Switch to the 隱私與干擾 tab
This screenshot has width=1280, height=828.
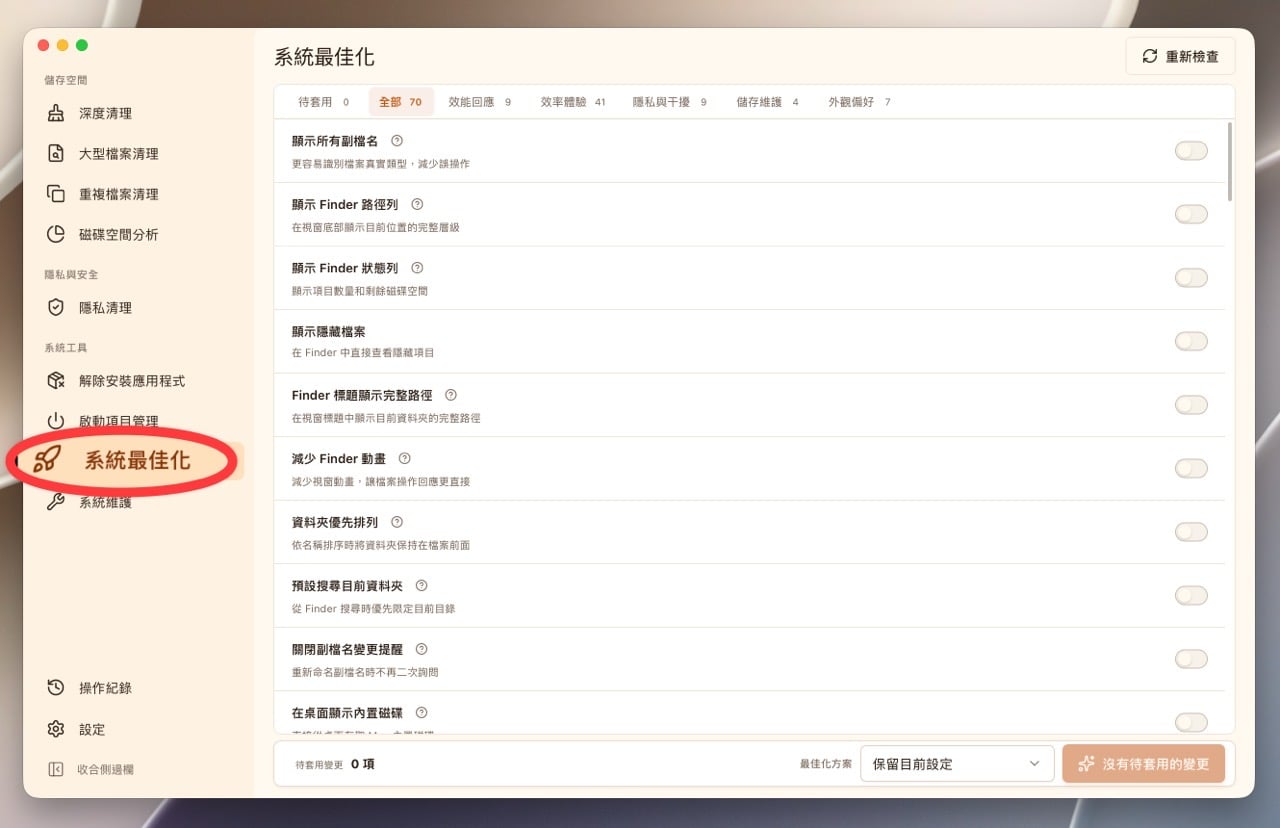click(669, 102)
